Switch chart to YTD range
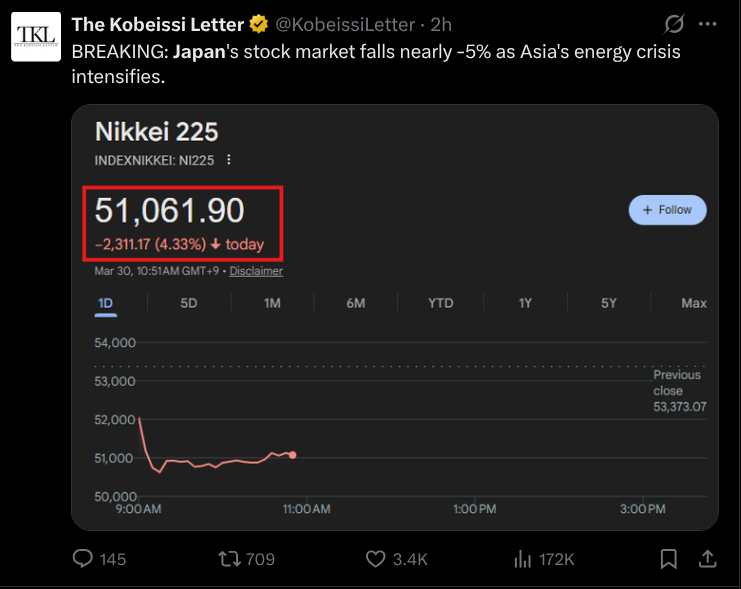The image size is (741, 589). (x=441, y=303)
